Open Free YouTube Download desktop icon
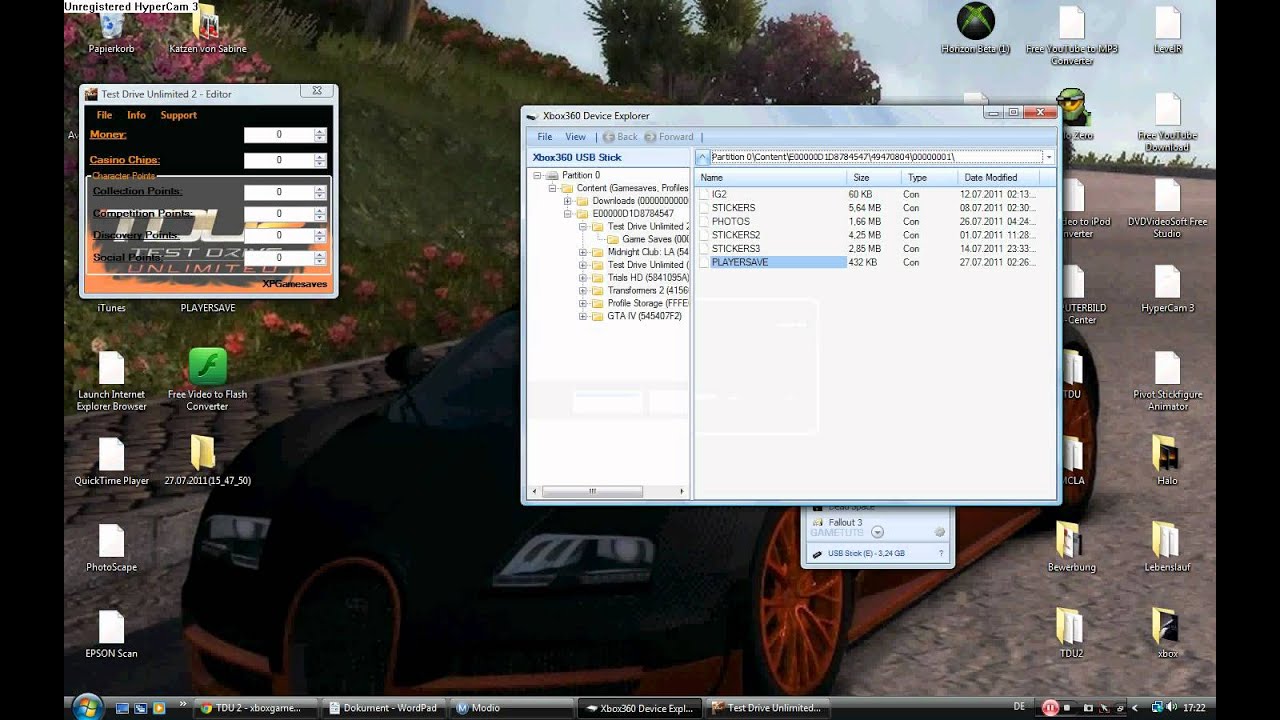Screen dimensions: 1280x720 (1167, 122)
